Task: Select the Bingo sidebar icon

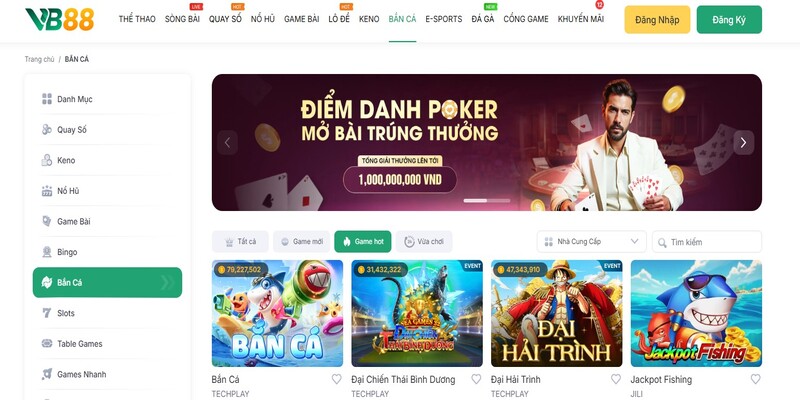Action: click(x=47, y=252)
